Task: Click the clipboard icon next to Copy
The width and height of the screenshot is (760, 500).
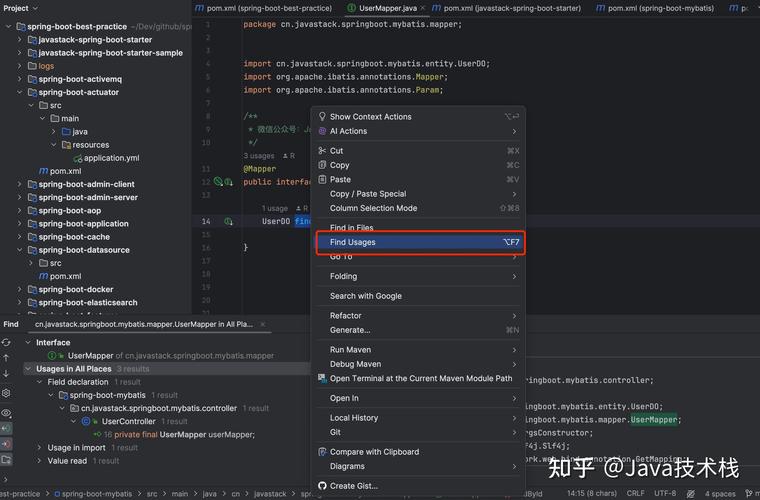Action: tap(322, 165)
